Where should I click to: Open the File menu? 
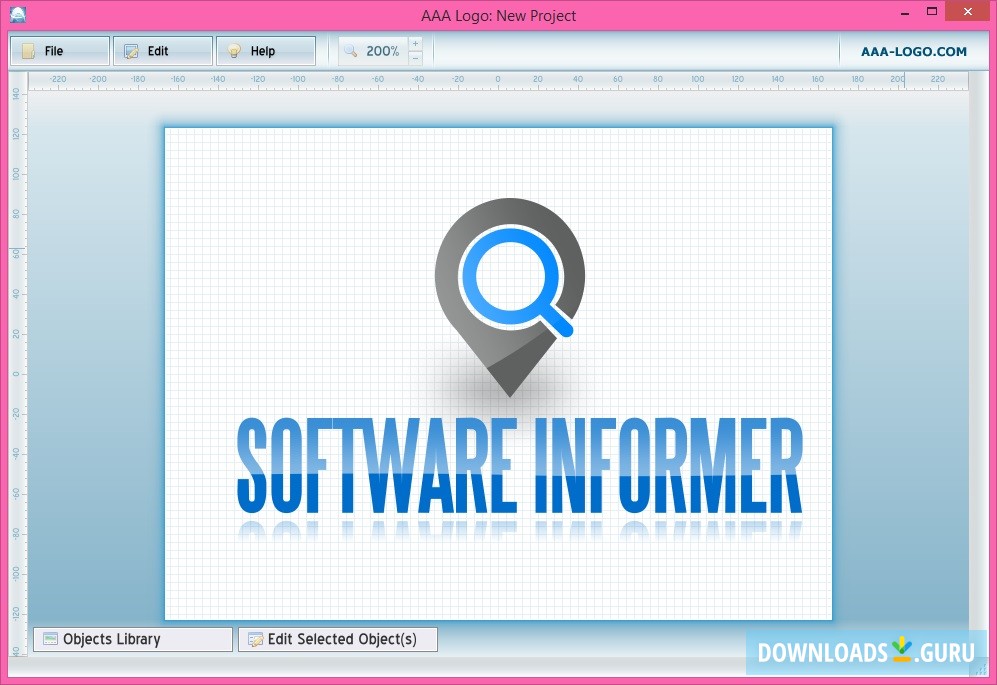pos(59,51)
